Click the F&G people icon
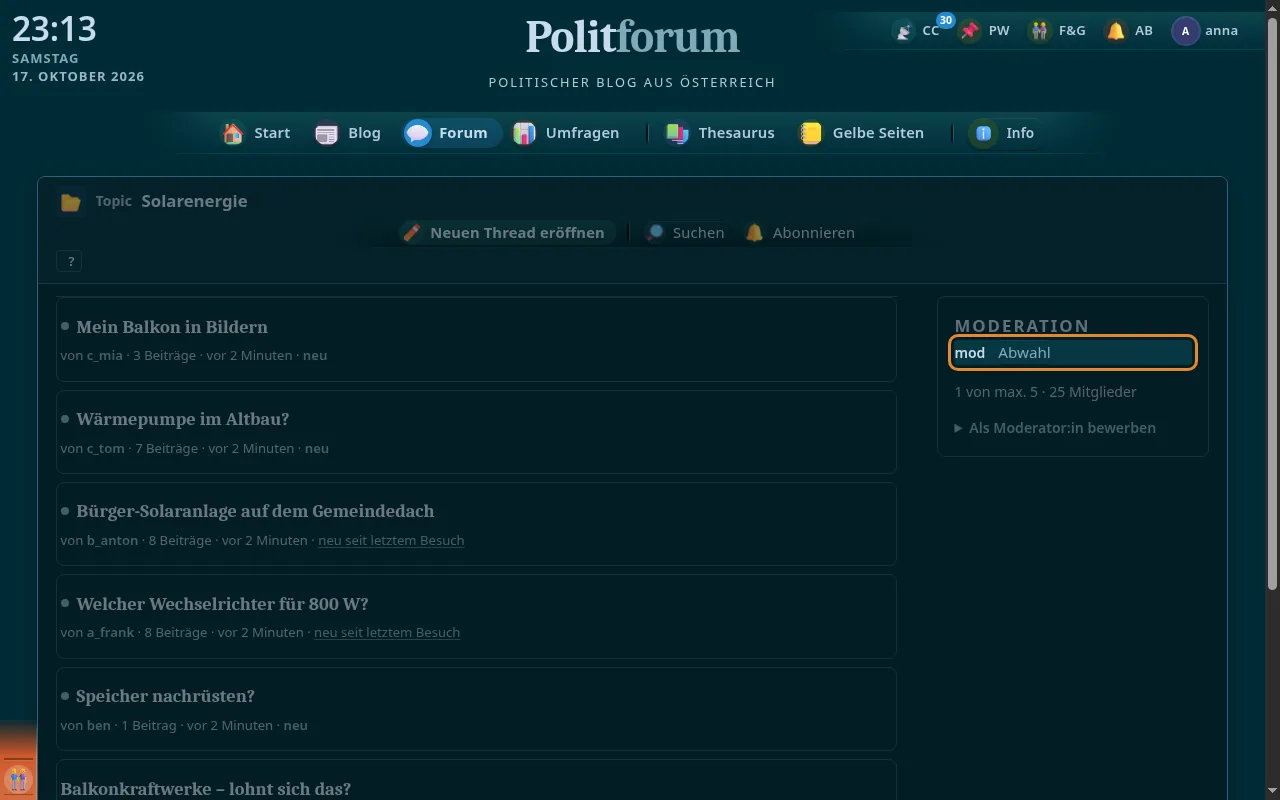This screenshot has height=800, width=1280. point(1040,31)
